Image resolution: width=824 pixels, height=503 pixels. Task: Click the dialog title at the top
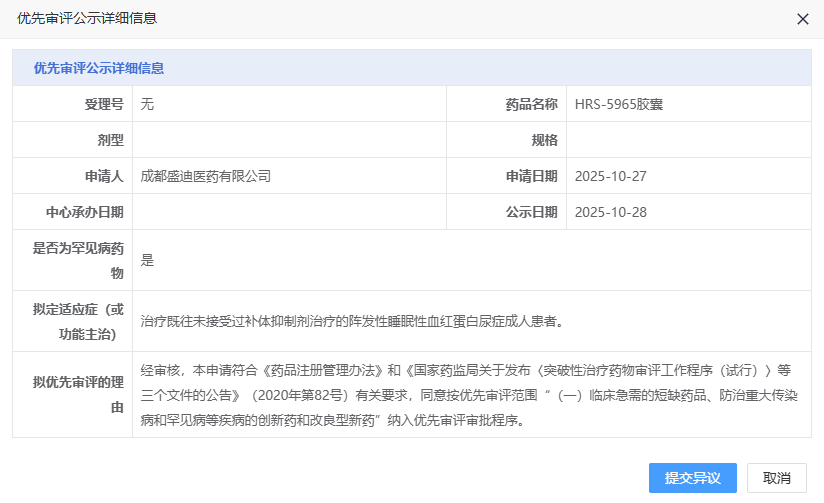(x=87, y=18)
